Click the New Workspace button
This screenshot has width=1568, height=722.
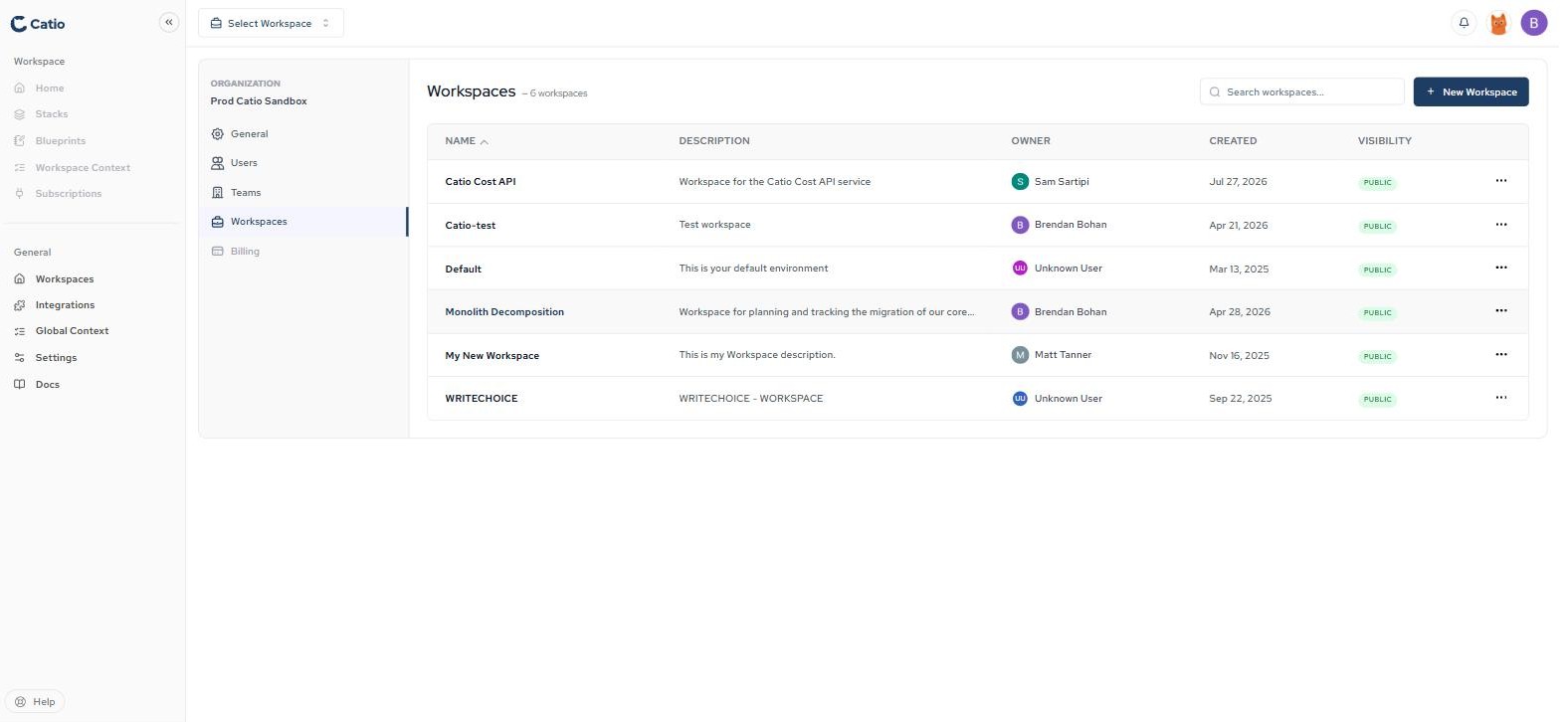[1470, 92]
